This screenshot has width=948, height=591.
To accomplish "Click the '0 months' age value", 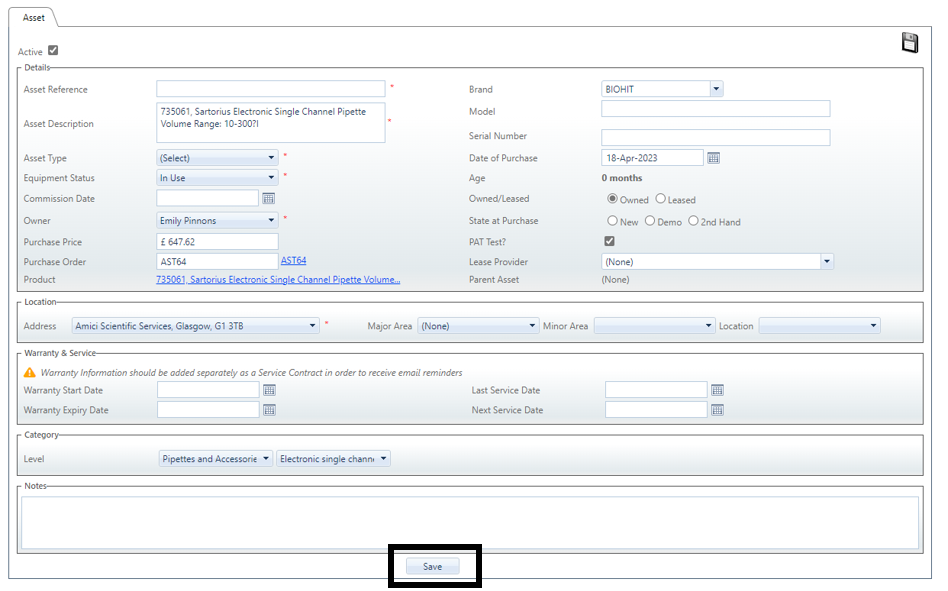I will tap(622, 178).
